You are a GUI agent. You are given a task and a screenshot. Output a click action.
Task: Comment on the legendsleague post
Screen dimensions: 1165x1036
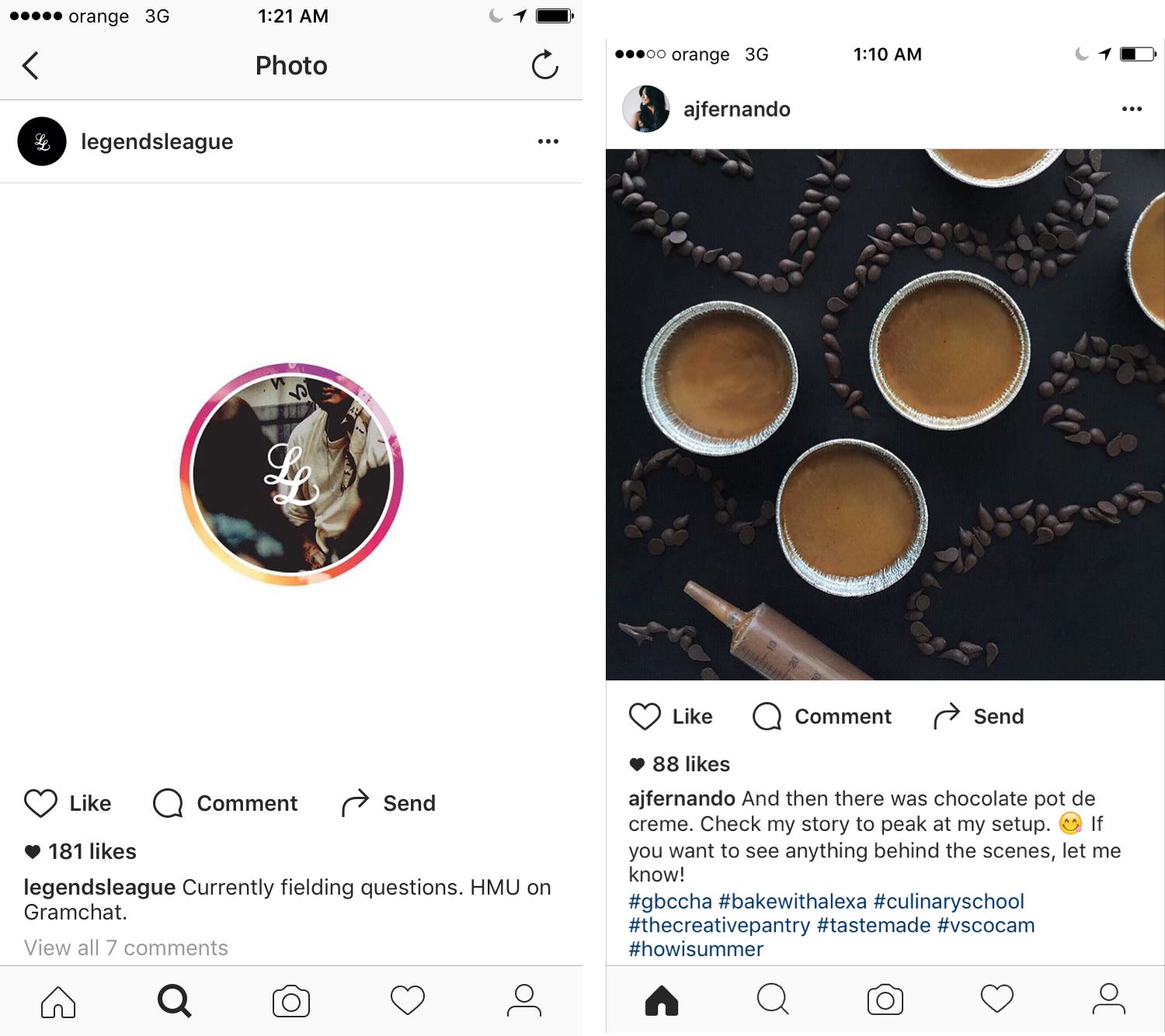(x=225, y=803)
